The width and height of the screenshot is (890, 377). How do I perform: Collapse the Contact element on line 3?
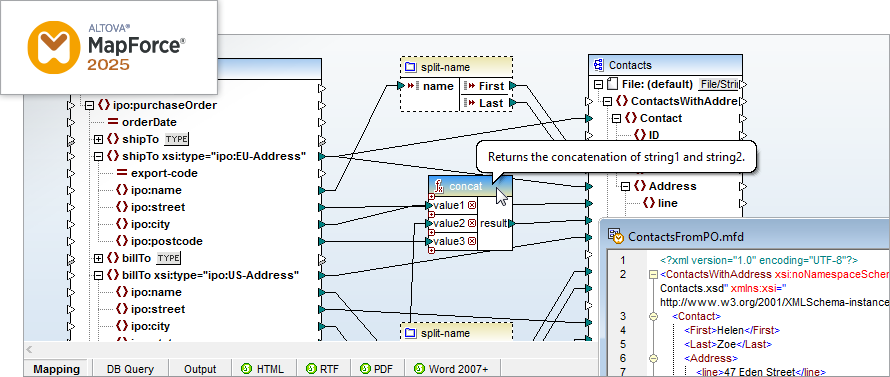coord(653,316)
